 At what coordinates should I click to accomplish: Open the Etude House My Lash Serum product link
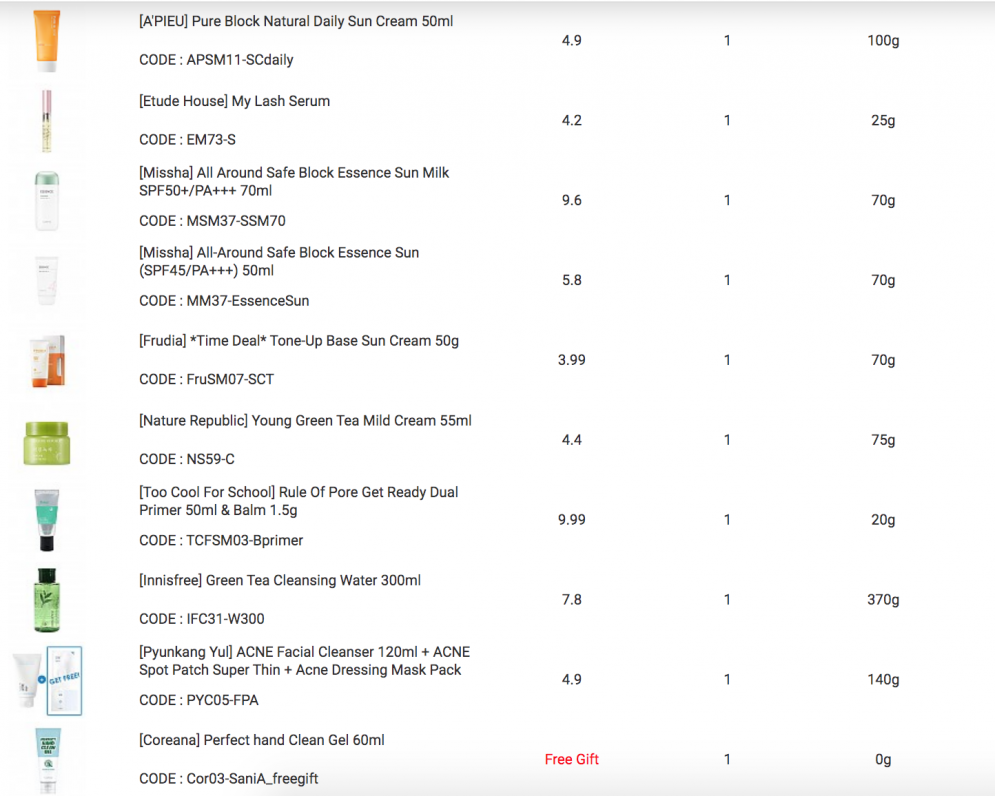click(234, 101)
